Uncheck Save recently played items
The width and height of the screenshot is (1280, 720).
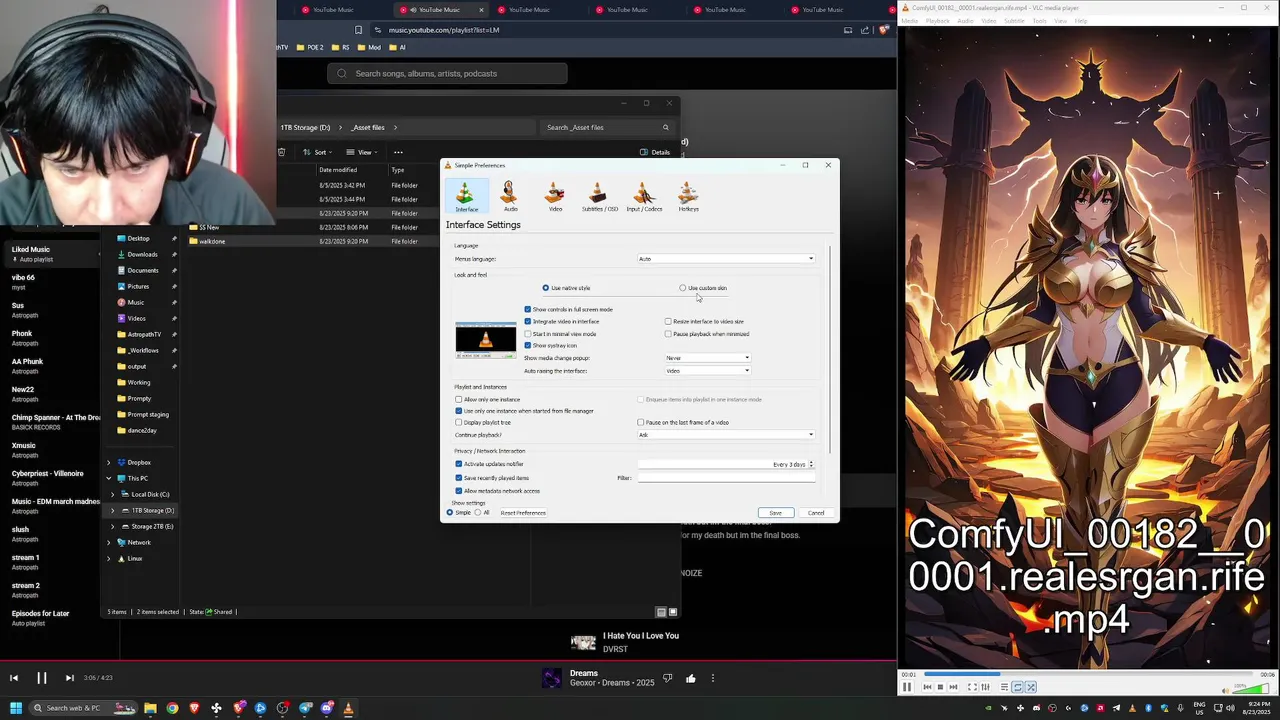[x=459, y=478]
